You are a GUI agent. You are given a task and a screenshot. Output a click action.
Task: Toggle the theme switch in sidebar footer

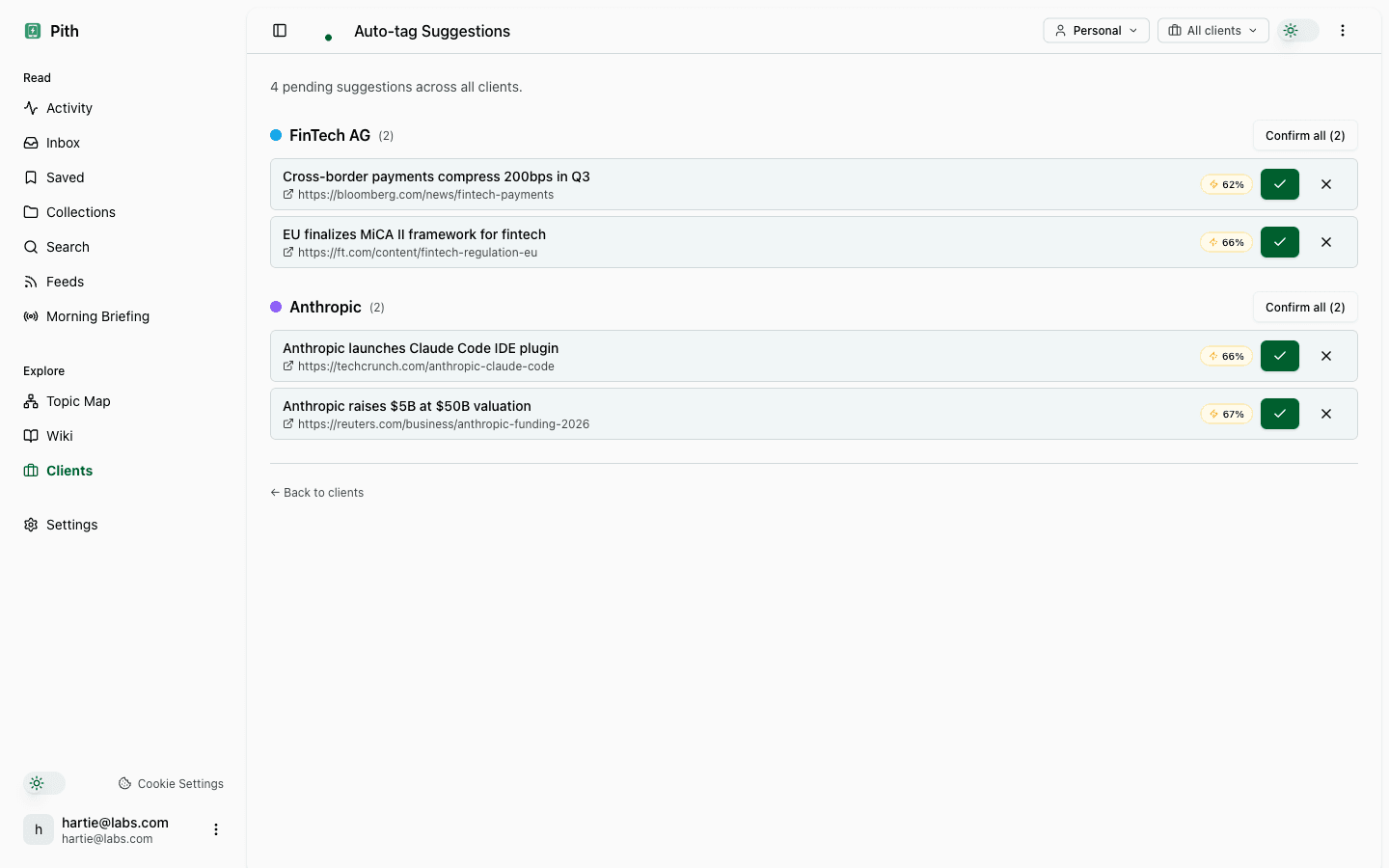[44, 783]
